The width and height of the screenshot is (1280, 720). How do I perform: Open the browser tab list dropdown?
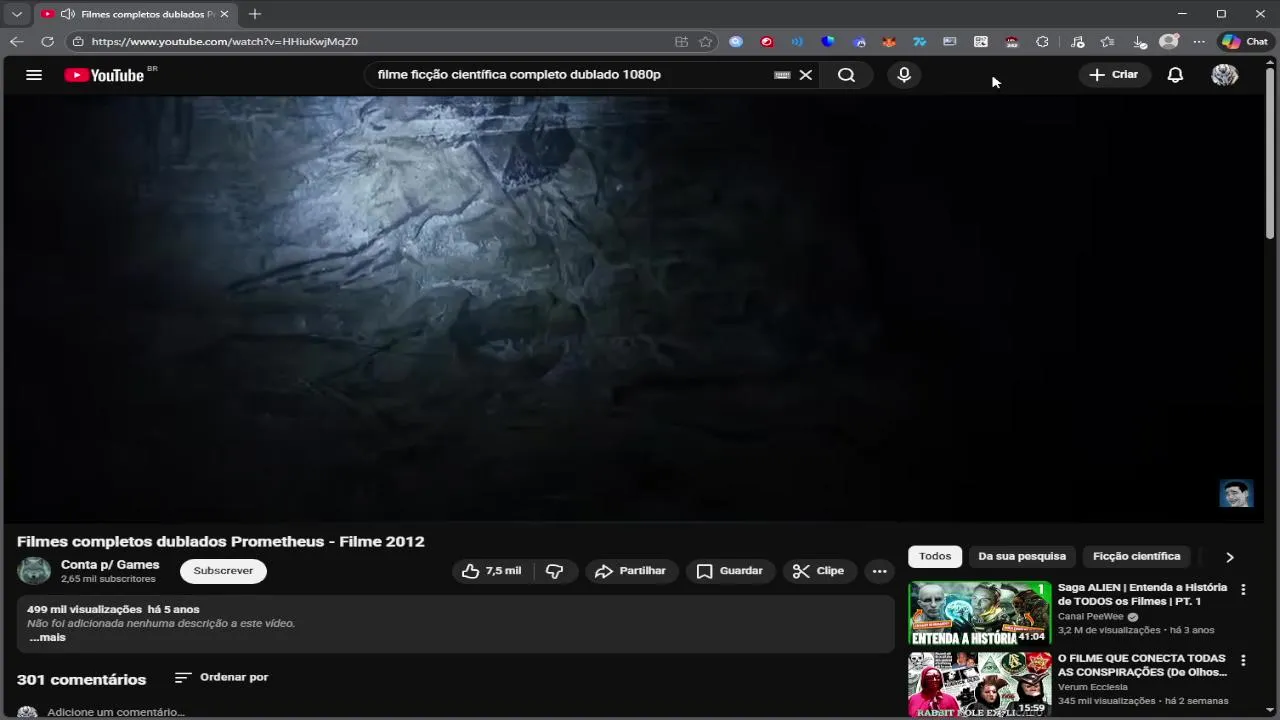(16, 14)
